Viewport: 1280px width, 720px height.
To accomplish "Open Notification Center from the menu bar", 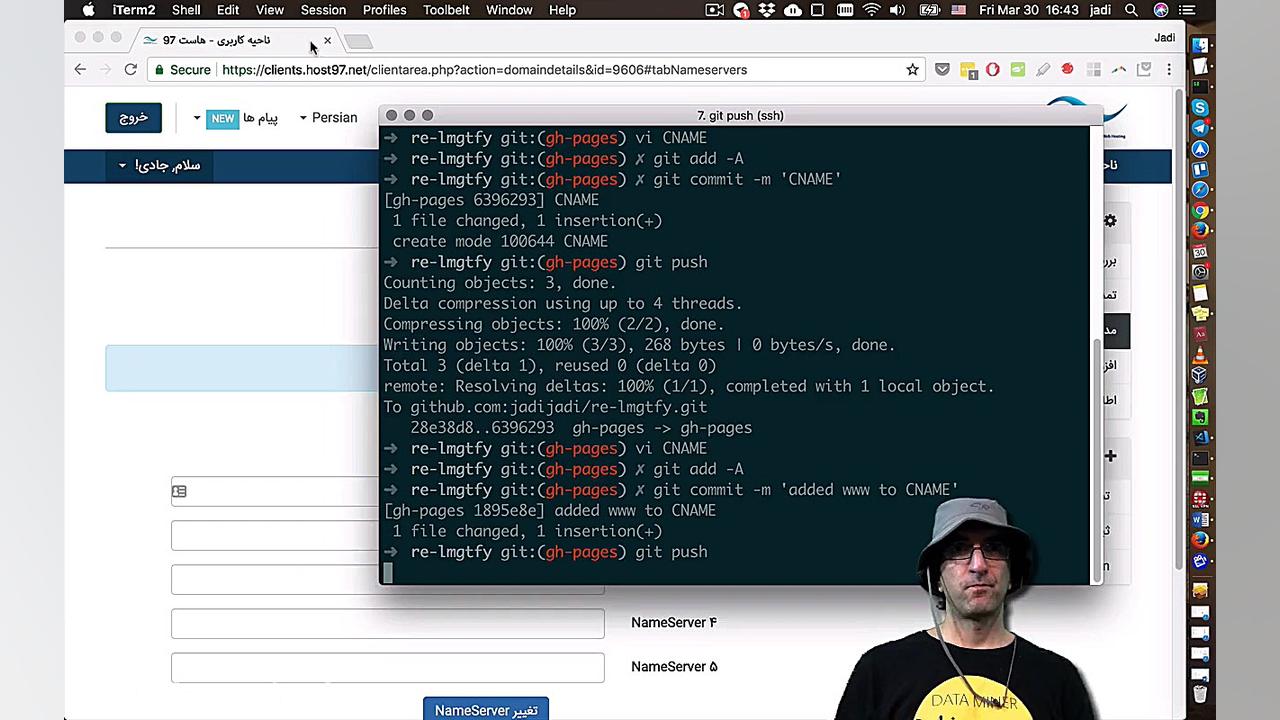I will coord(1187,10).
